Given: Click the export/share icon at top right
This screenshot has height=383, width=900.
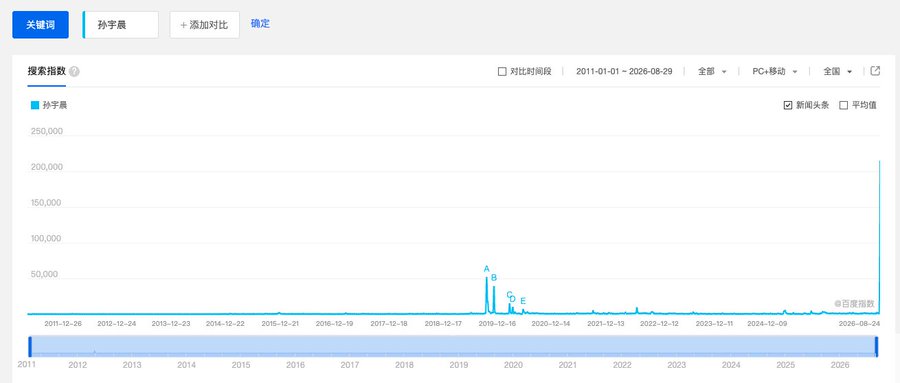Looking at the screenshot, I should coord(875,71).
